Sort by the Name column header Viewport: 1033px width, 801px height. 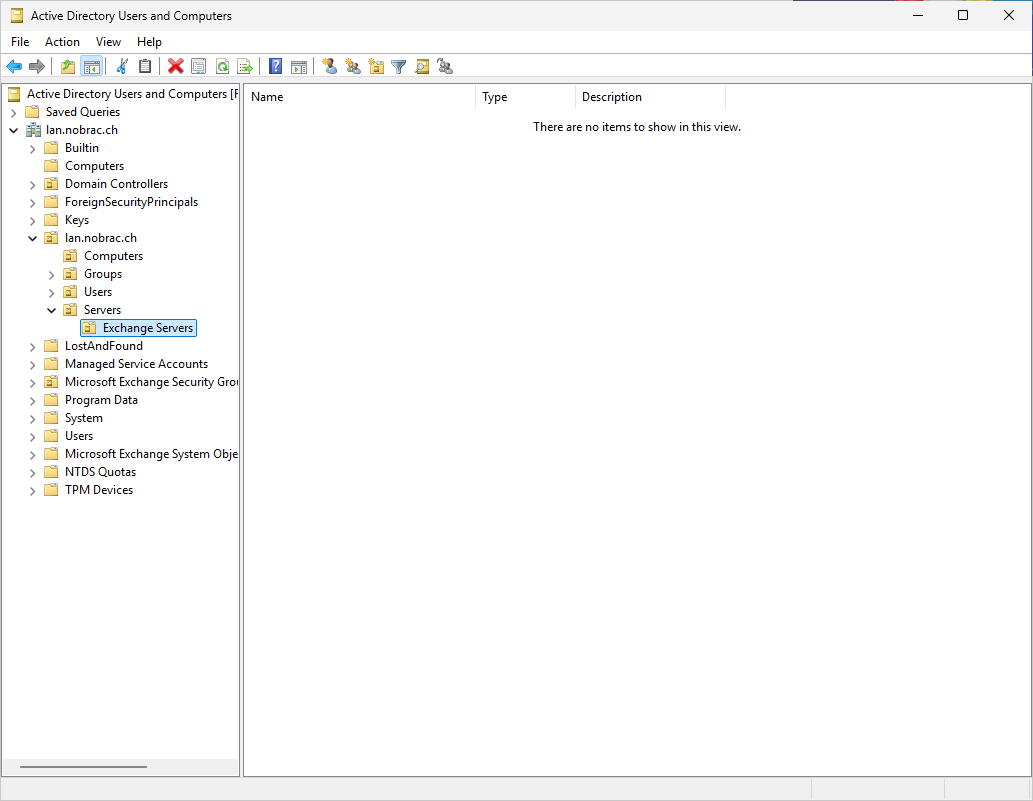click(x=360, y=97)
